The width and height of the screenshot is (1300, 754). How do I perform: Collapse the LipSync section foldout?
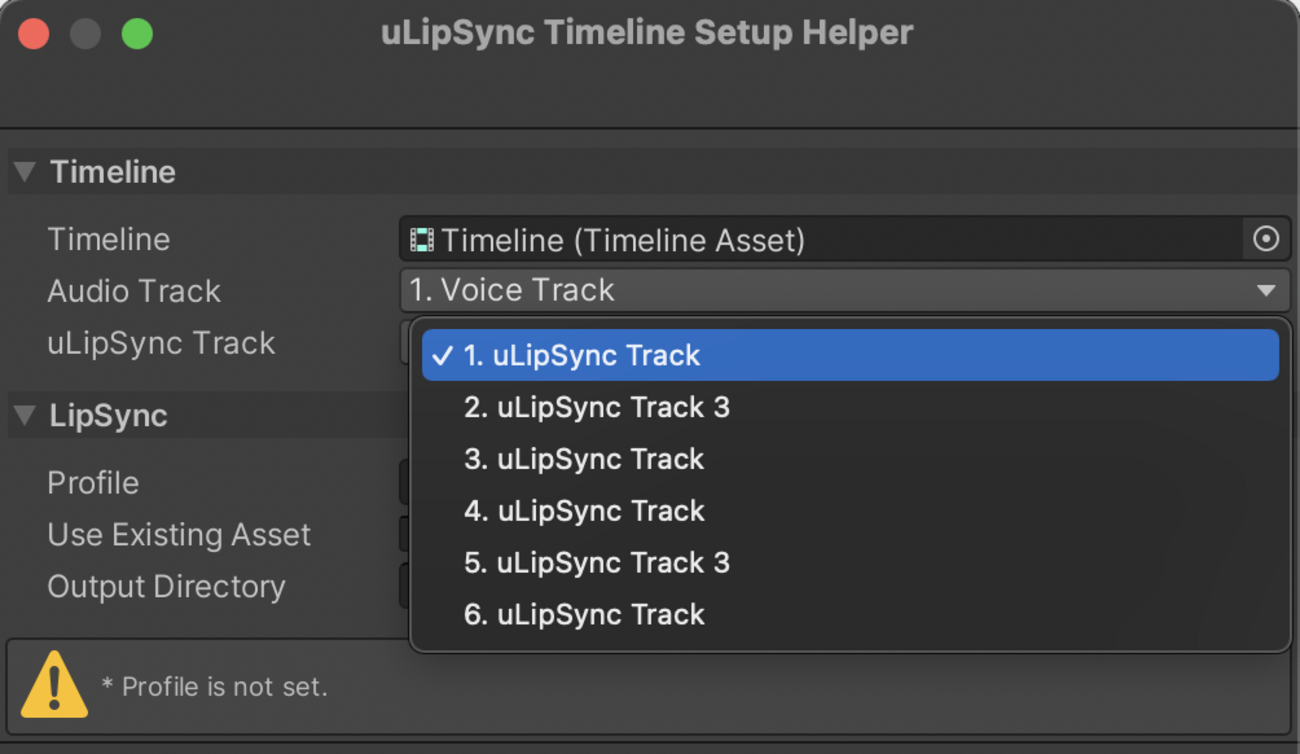[x=25, y=416]
